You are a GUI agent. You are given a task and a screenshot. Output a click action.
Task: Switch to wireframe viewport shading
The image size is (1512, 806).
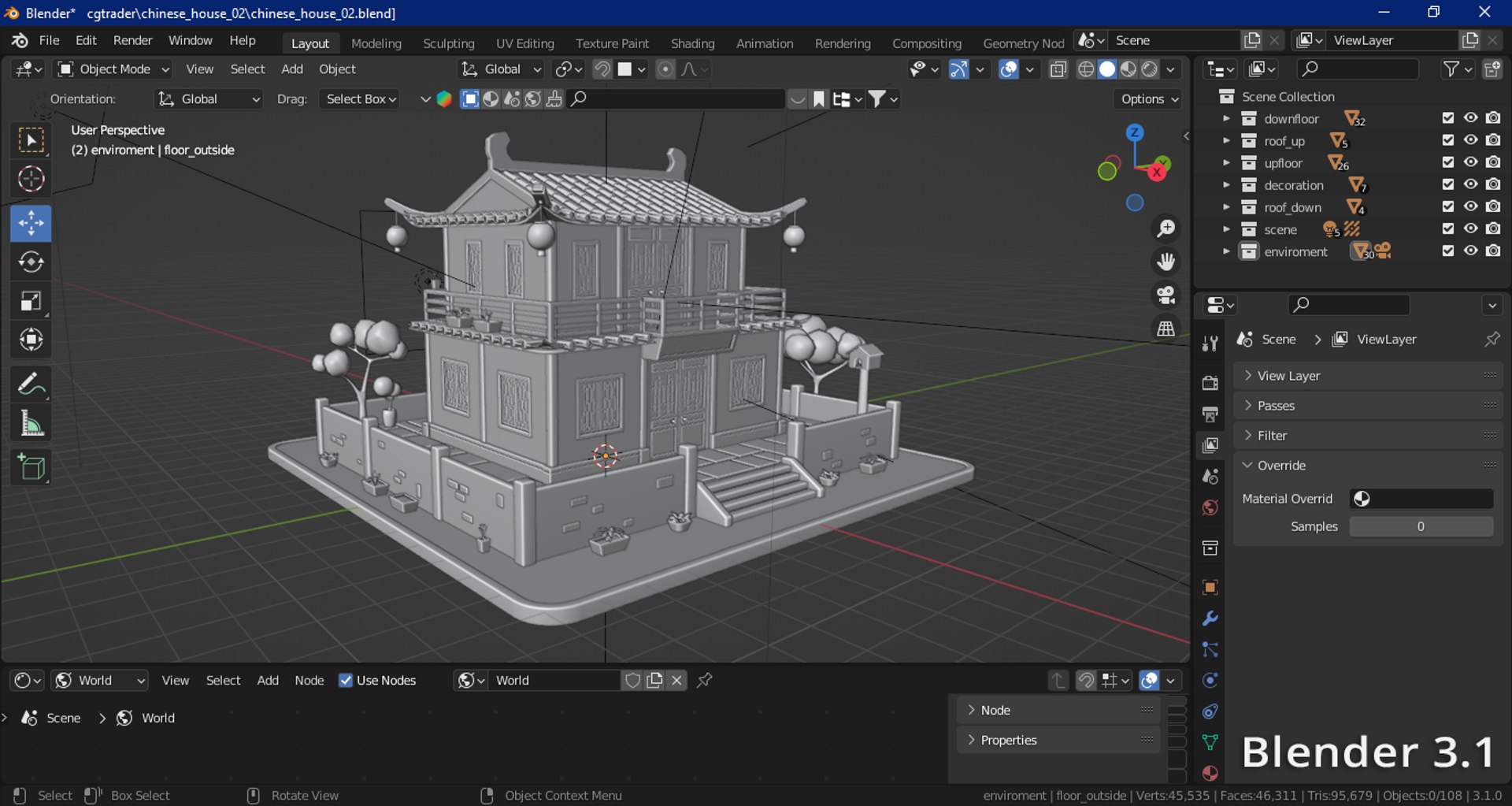pyautogui.click(x=1086, y=69)
